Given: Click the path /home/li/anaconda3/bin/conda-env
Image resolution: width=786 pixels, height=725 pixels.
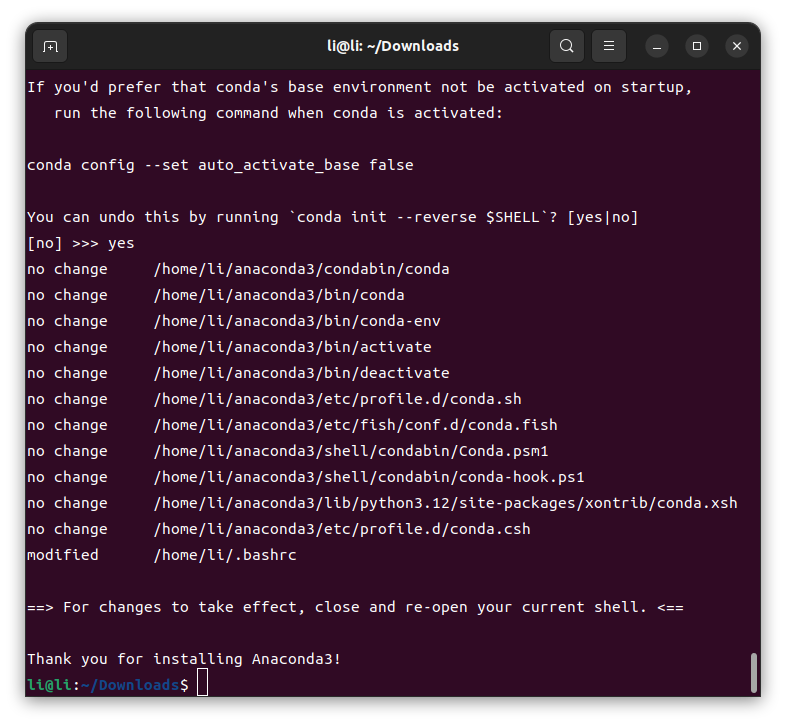Looking at the screenshot, I should 297,321.
